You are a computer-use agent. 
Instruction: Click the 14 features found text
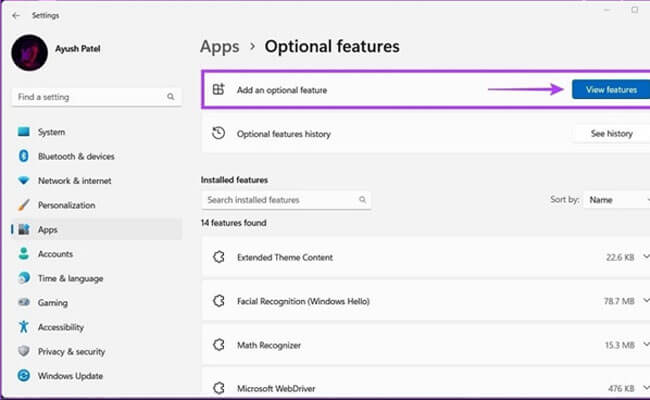coord(233,223)
